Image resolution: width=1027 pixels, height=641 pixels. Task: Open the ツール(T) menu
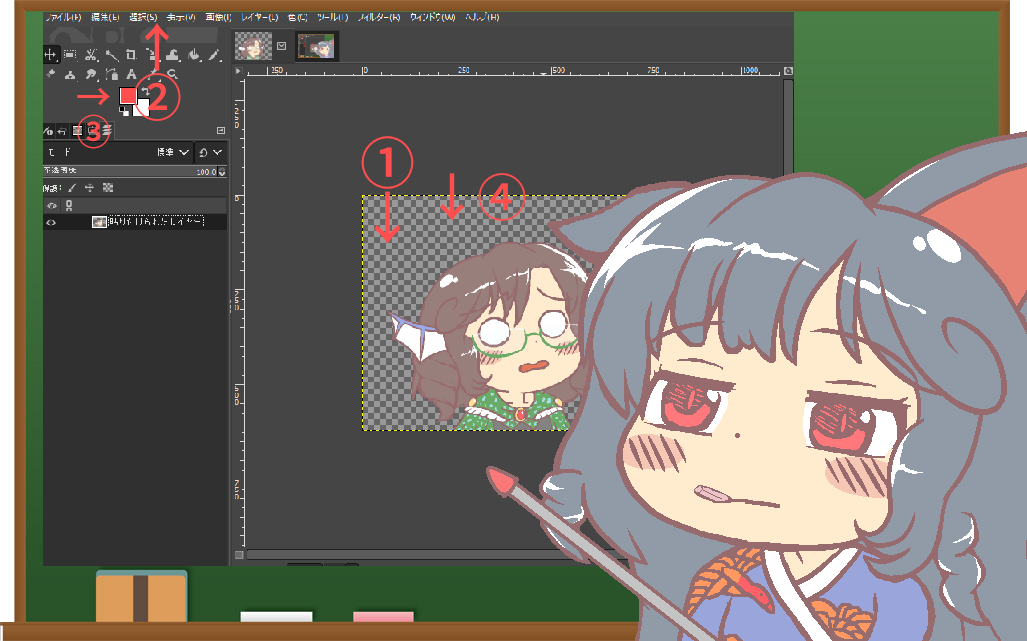click(x=333, y=17)
